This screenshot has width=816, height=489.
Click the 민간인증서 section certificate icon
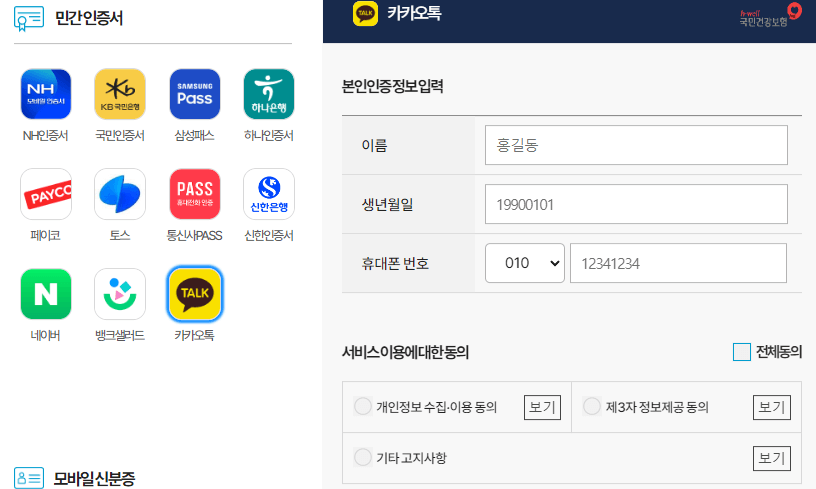tap(29, 19)
